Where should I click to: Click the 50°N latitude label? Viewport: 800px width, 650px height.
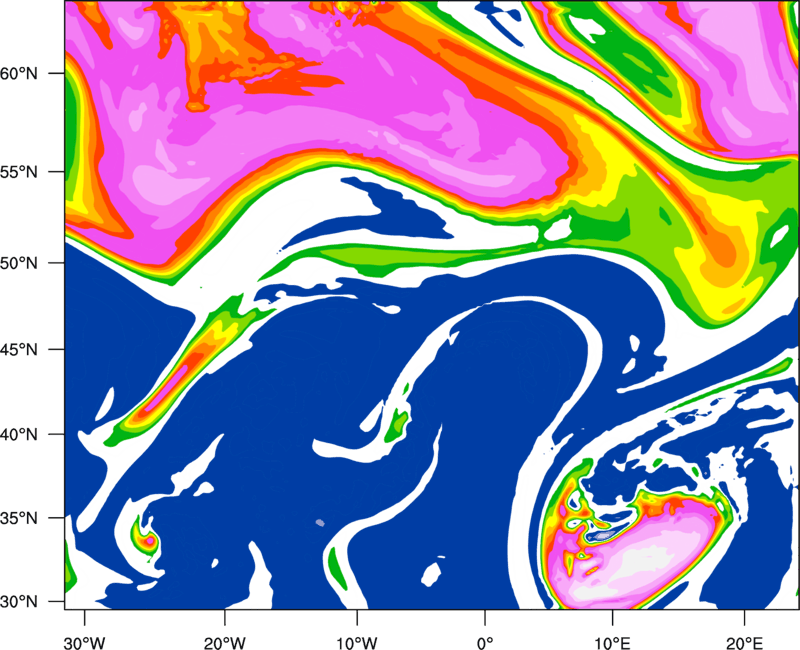pyautogui.click(x=19, y=263)
